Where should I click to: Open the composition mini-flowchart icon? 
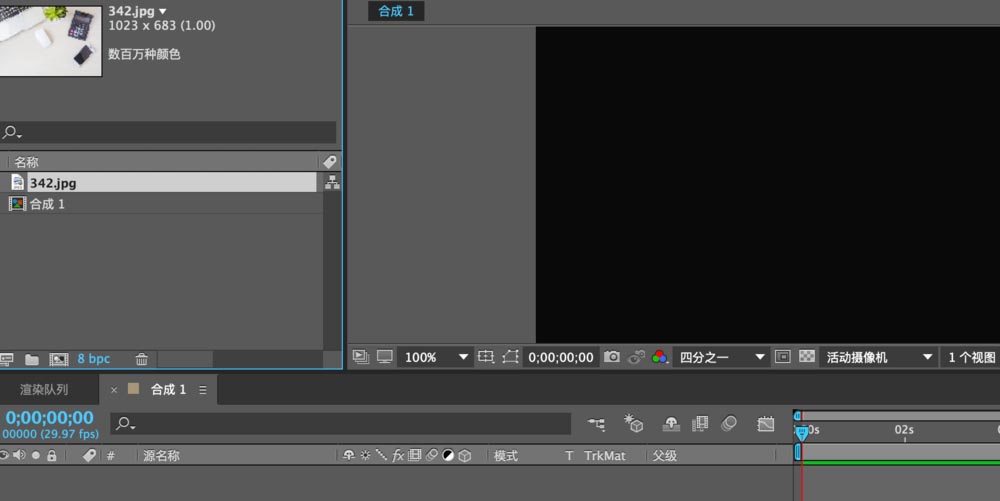pos(597,424)
